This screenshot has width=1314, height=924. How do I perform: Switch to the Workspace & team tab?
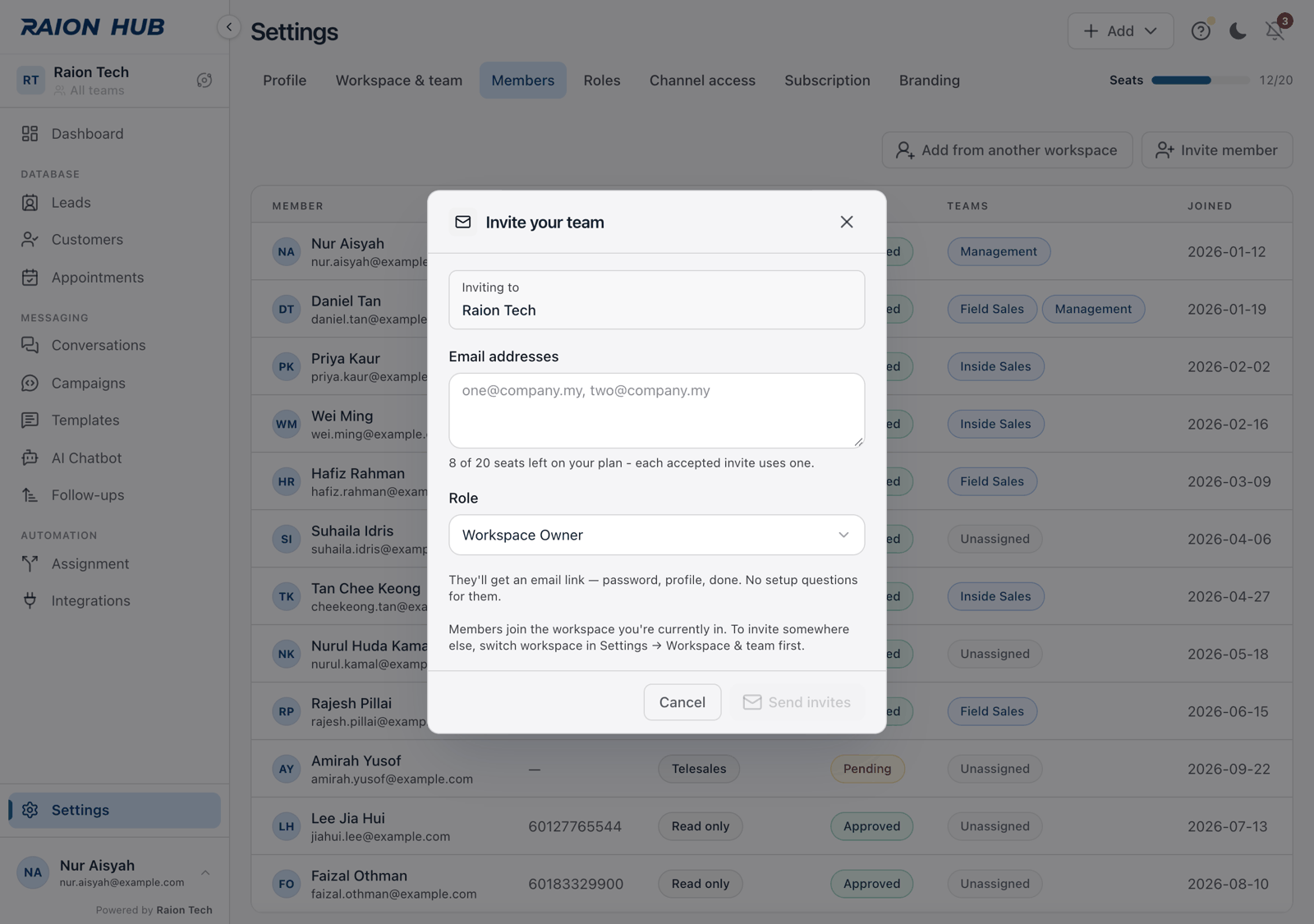[x=399, y=80]
